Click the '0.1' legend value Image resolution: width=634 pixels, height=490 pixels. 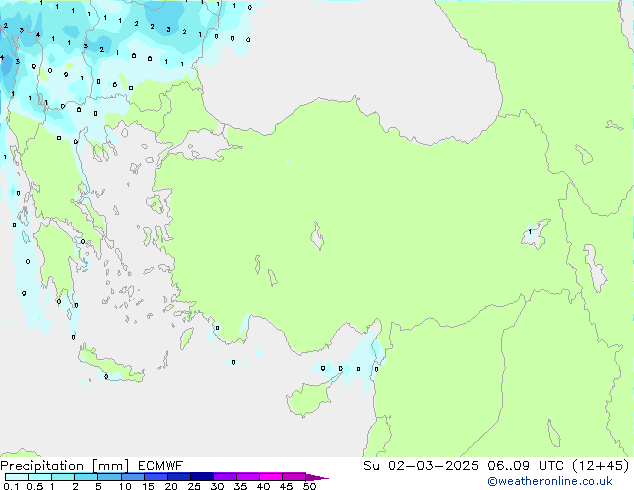[11, 486]
